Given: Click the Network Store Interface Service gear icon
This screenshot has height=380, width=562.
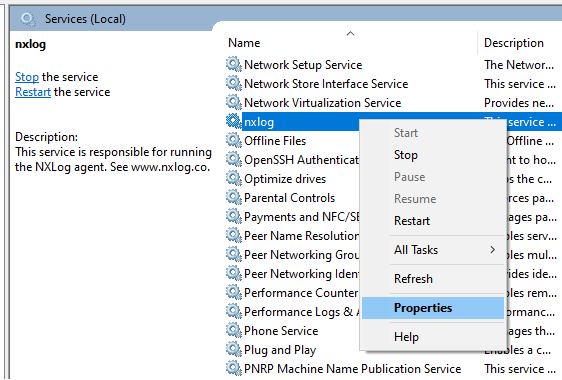Looking at the screenshot, I should pos(234,84).
